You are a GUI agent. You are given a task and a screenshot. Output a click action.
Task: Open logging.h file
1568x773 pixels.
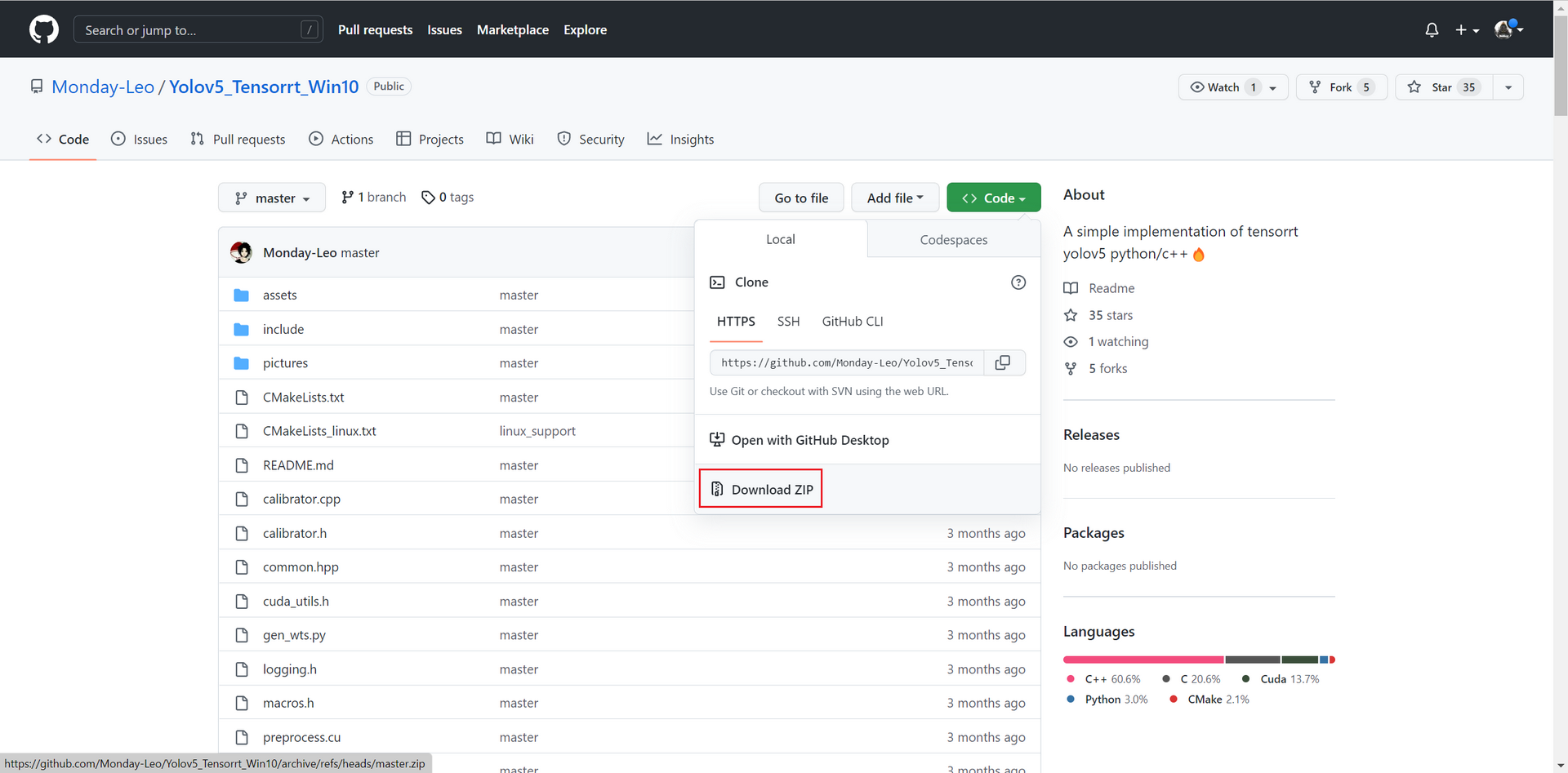(x=290, y=669)
